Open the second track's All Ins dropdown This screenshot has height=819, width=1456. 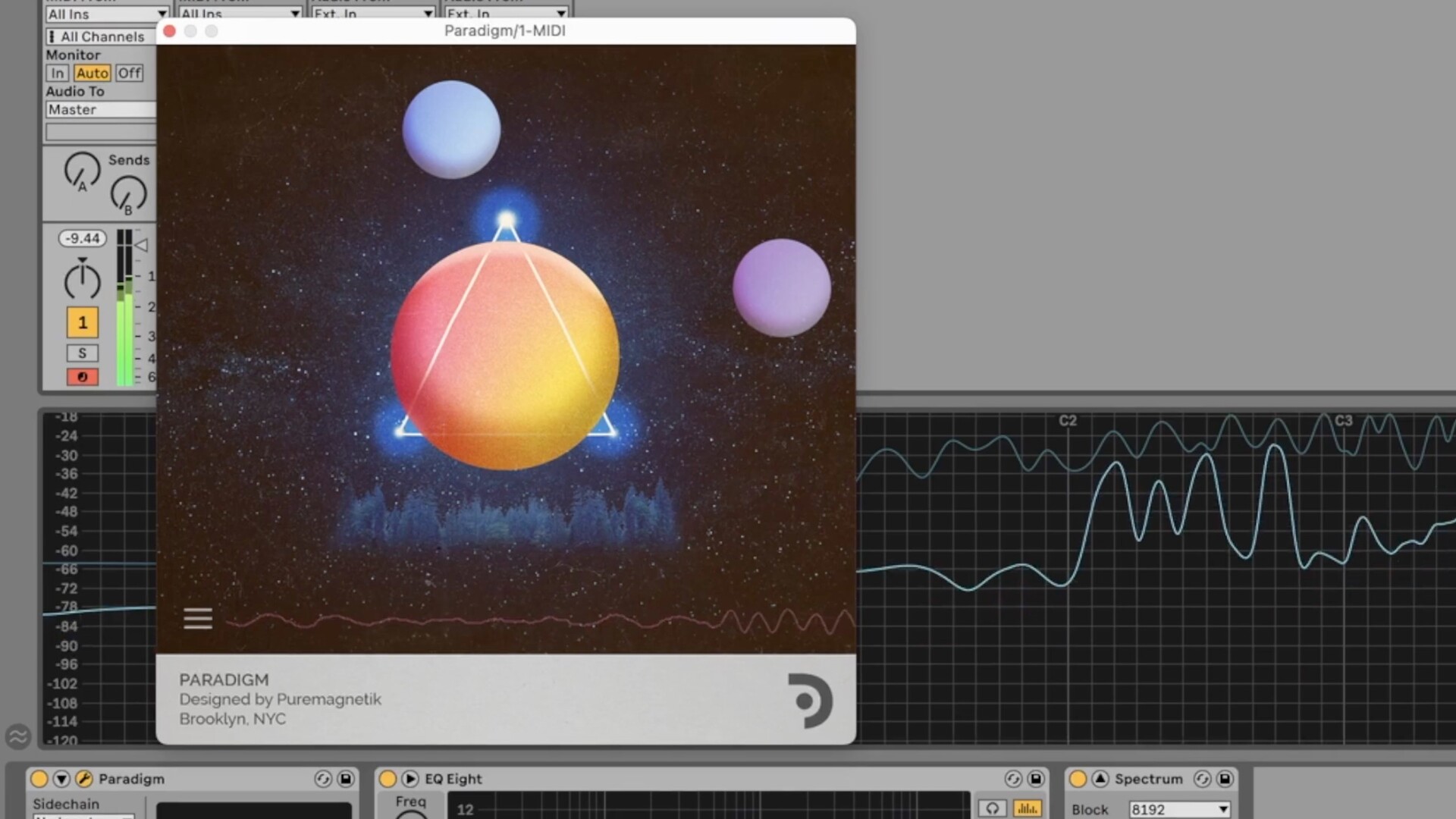coord(240,14)
